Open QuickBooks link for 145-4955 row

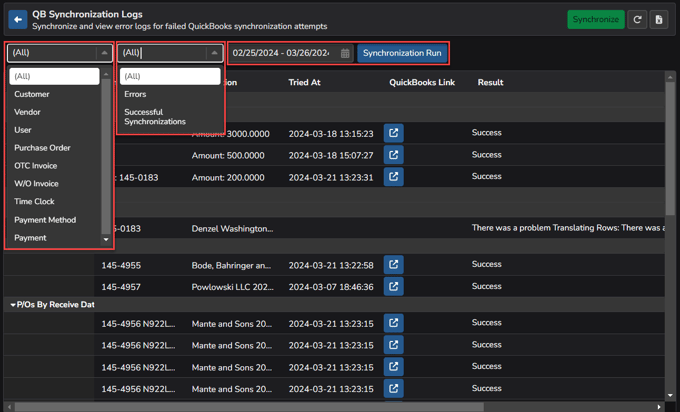[x=393, y=265]
